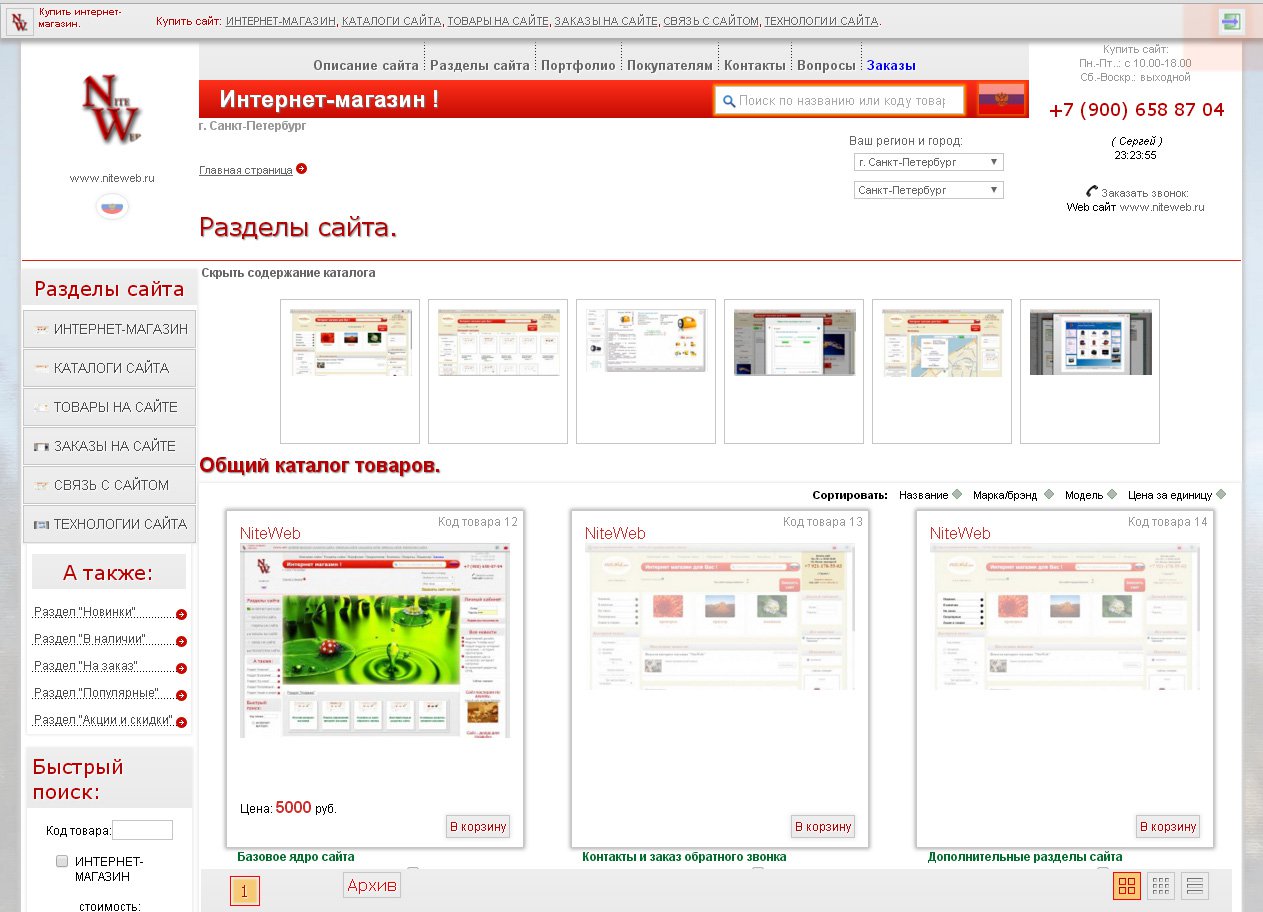The height and width of the screenshot is (912, 1263).
Task: Click the sort diamond next to Цена за единицу
Action: [x=1221, y=495]
